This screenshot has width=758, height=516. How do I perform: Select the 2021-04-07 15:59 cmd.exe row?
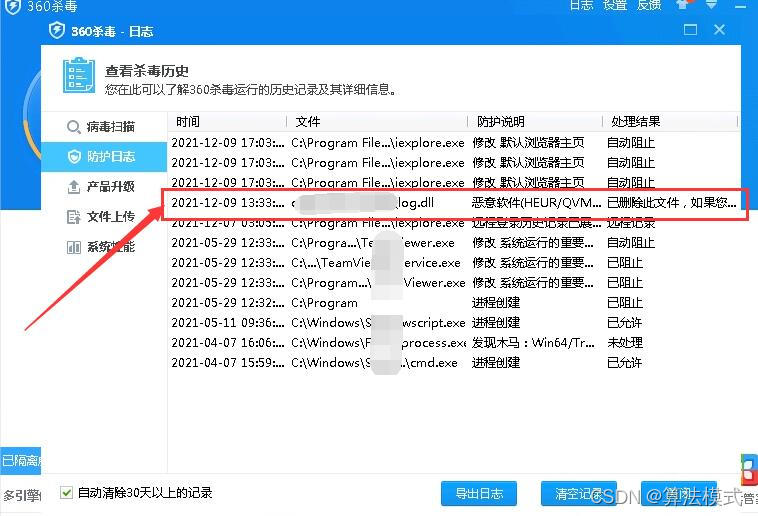[454, 363]
